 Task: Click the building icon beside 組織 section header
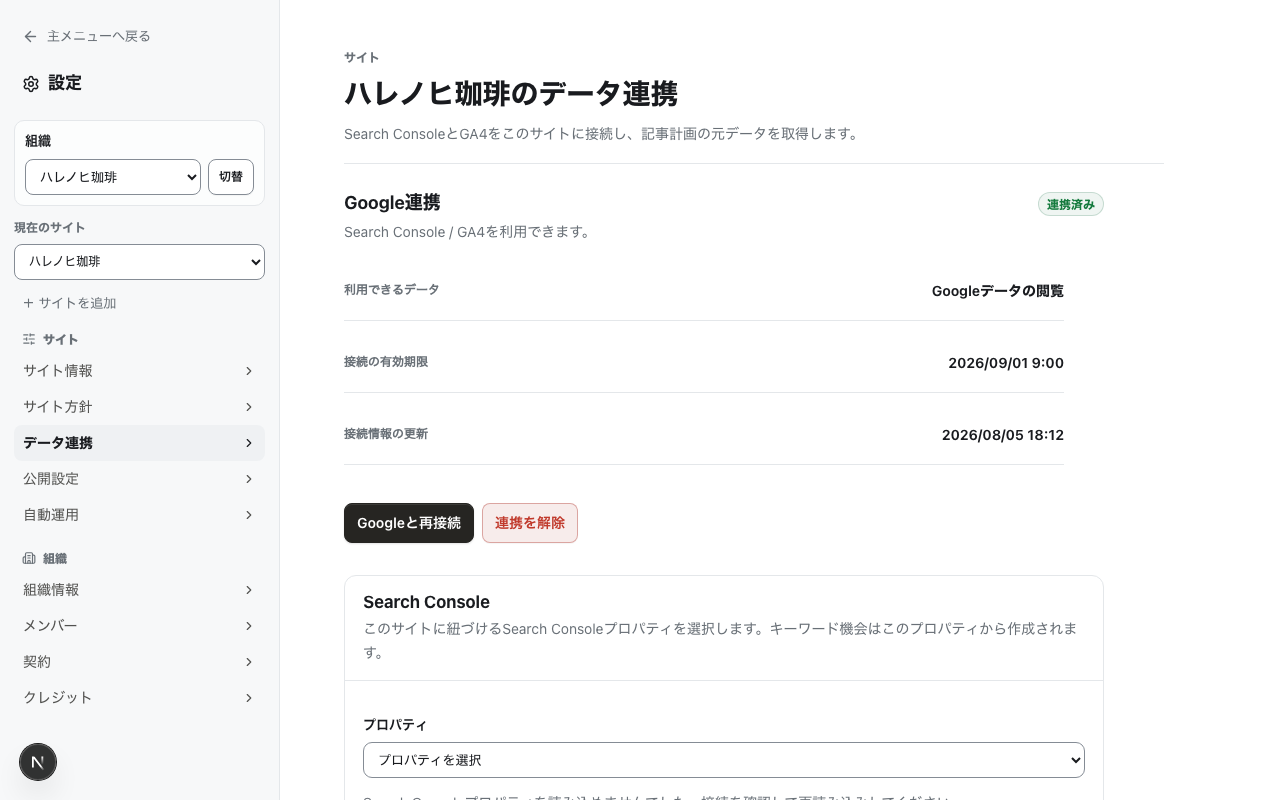click(29, 558)
